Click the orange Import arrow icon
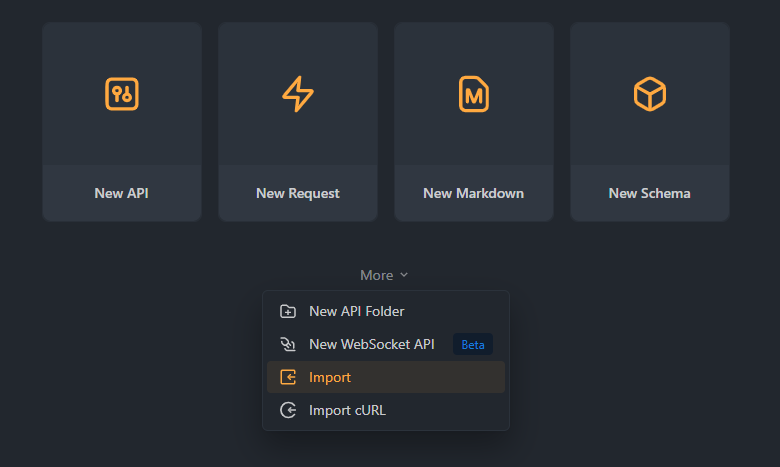Viewport: 780px width, 467px height. click(x=288, y=377)
